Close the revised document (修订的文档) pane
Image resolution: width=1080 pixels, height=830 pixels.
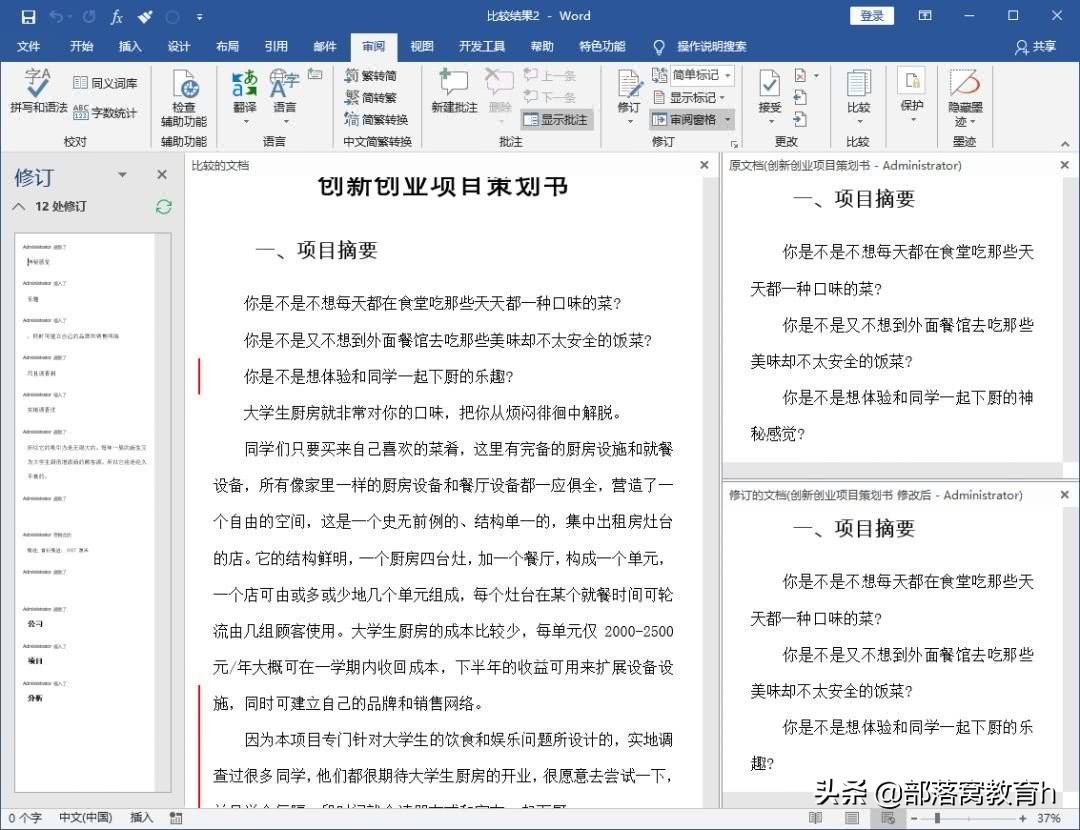point(1064,495)
